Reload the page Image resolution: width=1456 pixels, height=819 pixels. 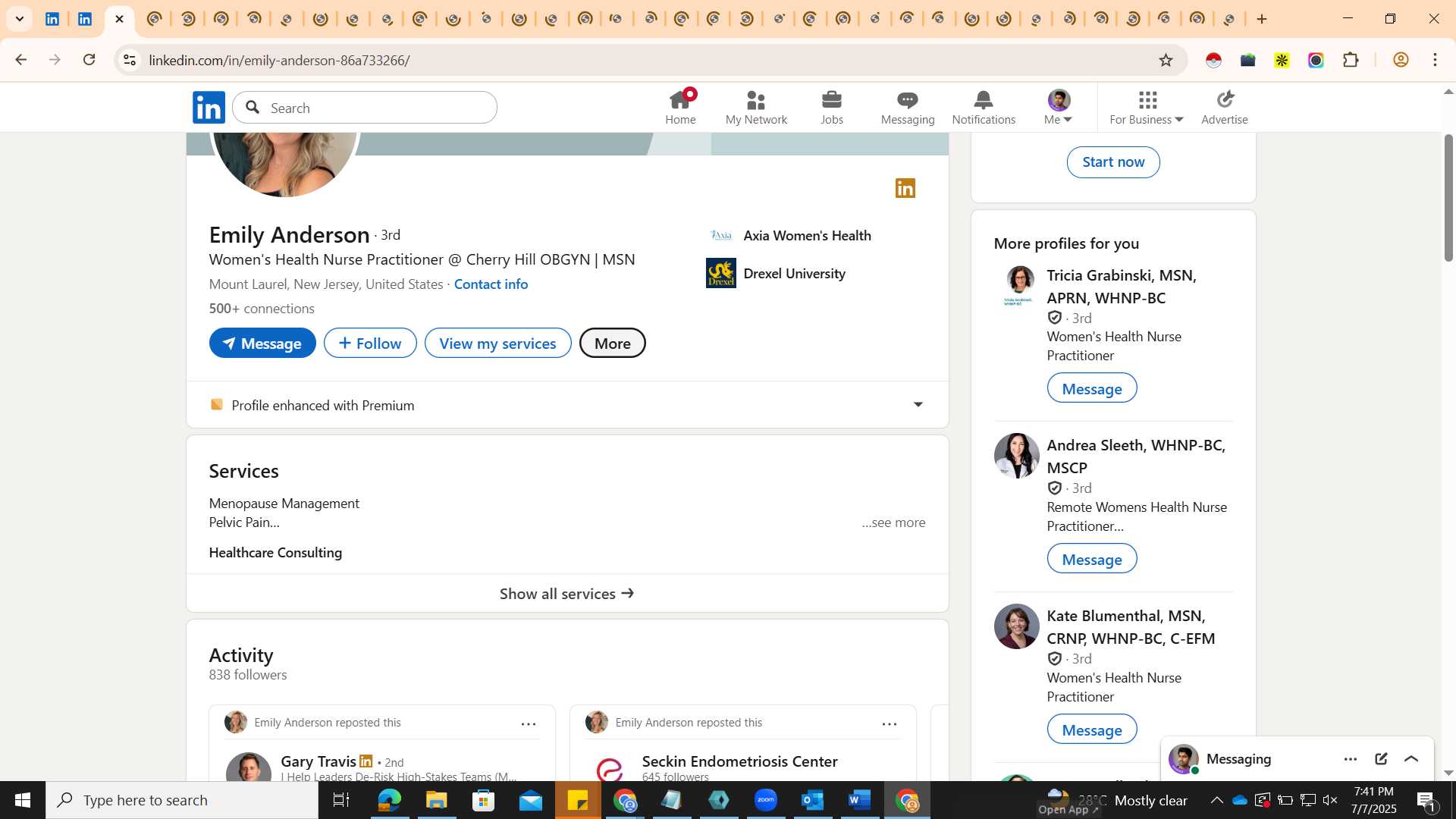(x=89, y=60)
